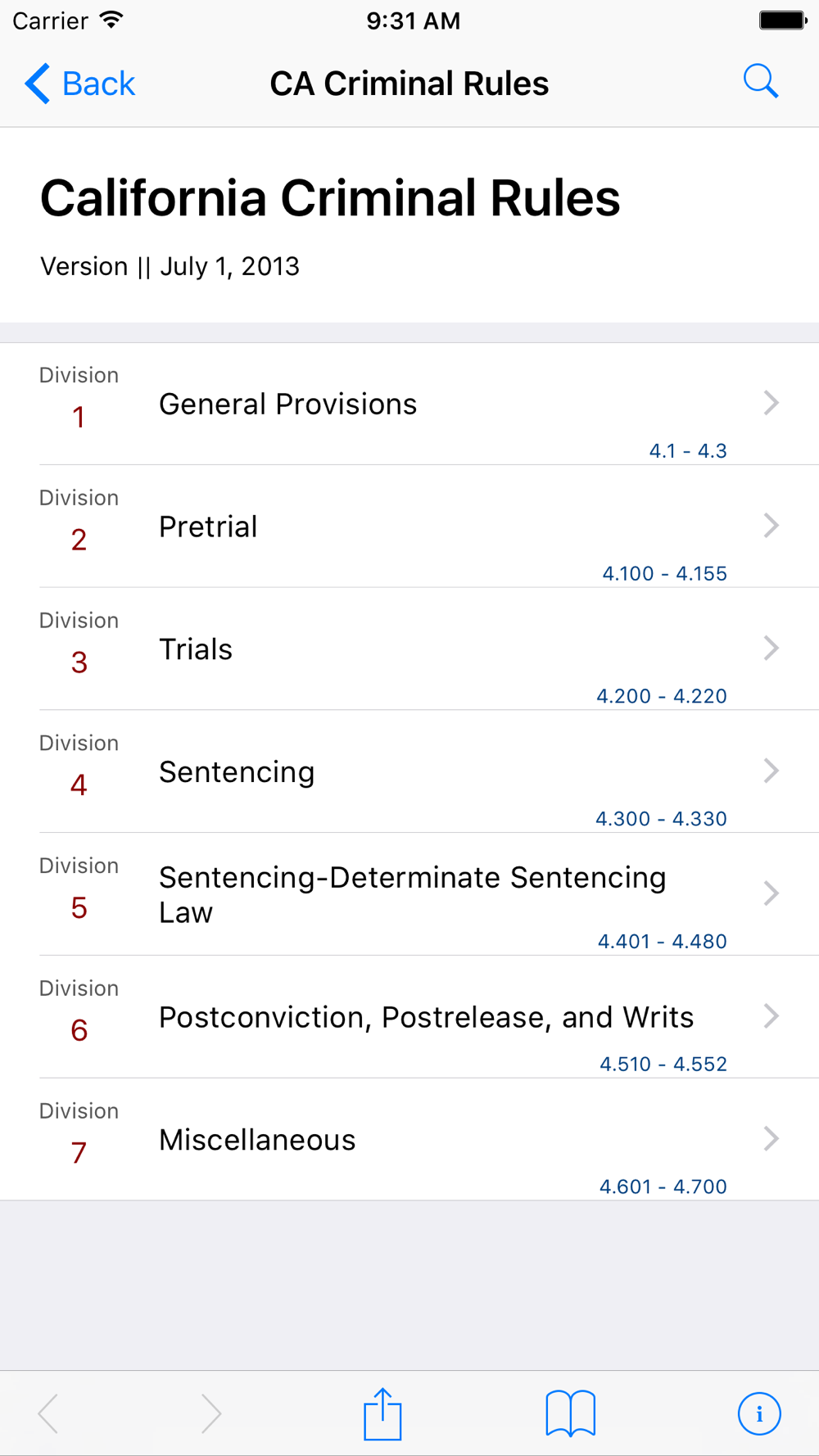Open the bookmarks book icon
Viewport: 819px width, 1456px height.
coord(570,1413)
